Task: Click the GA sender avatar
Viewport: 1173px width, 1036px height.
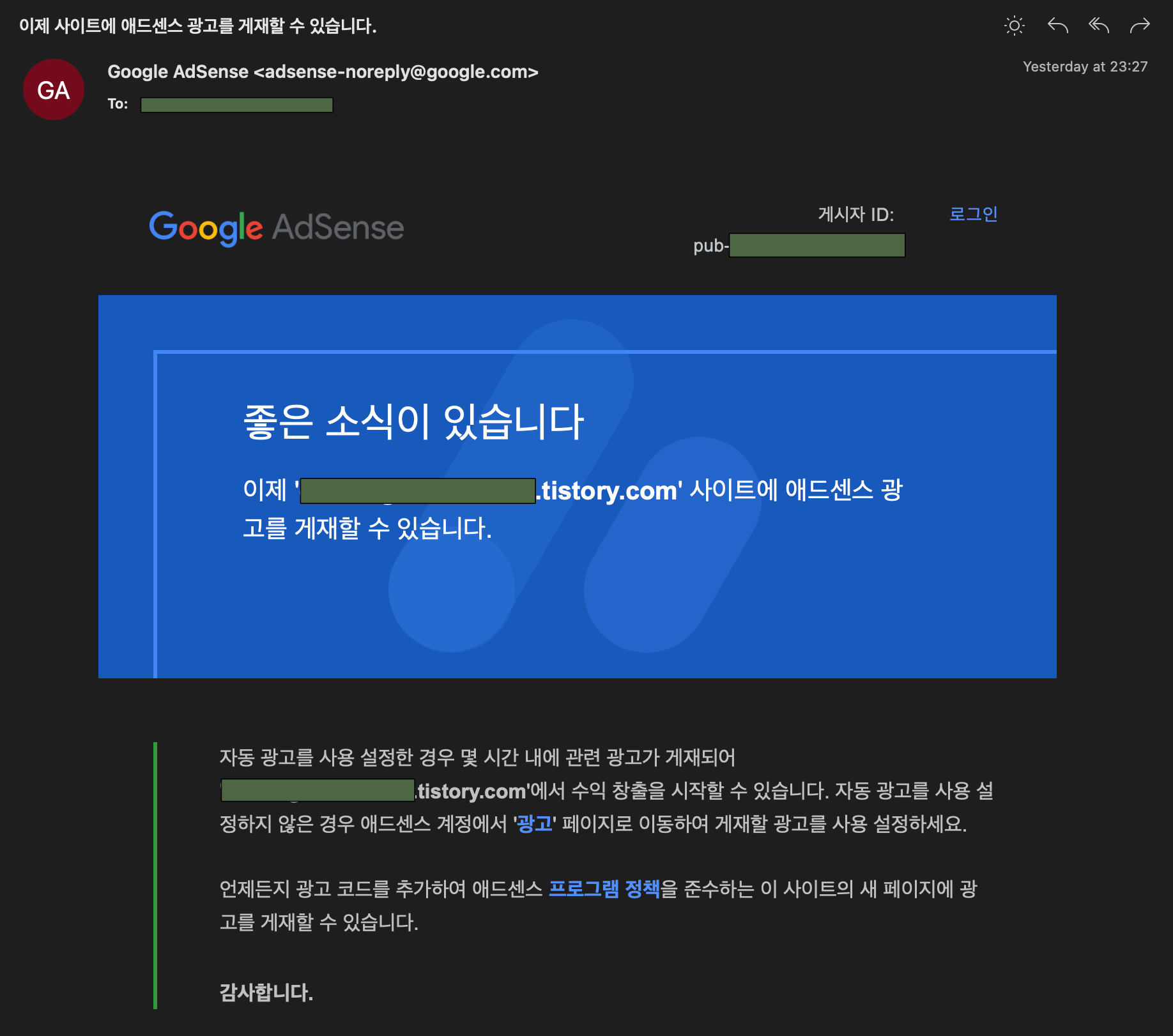Action: 54,89
